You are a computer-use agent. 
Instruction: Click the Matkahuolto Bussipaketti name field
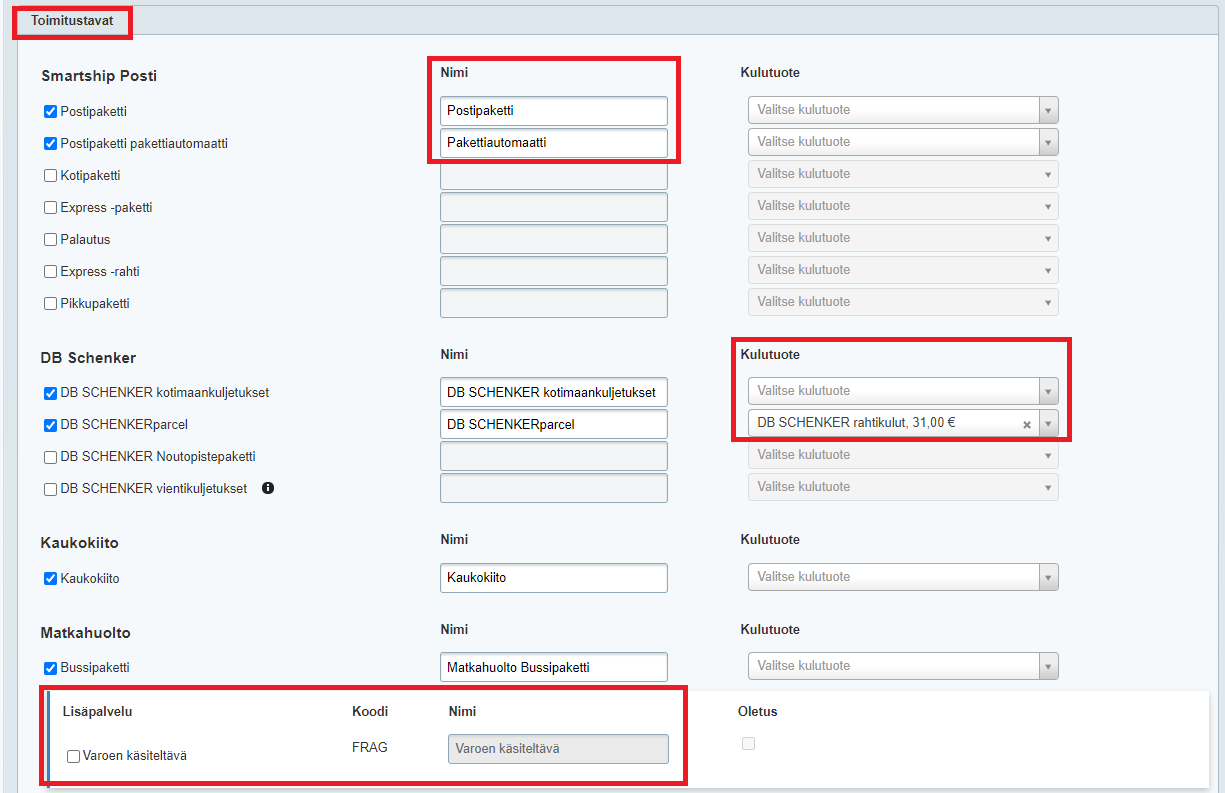553,667
